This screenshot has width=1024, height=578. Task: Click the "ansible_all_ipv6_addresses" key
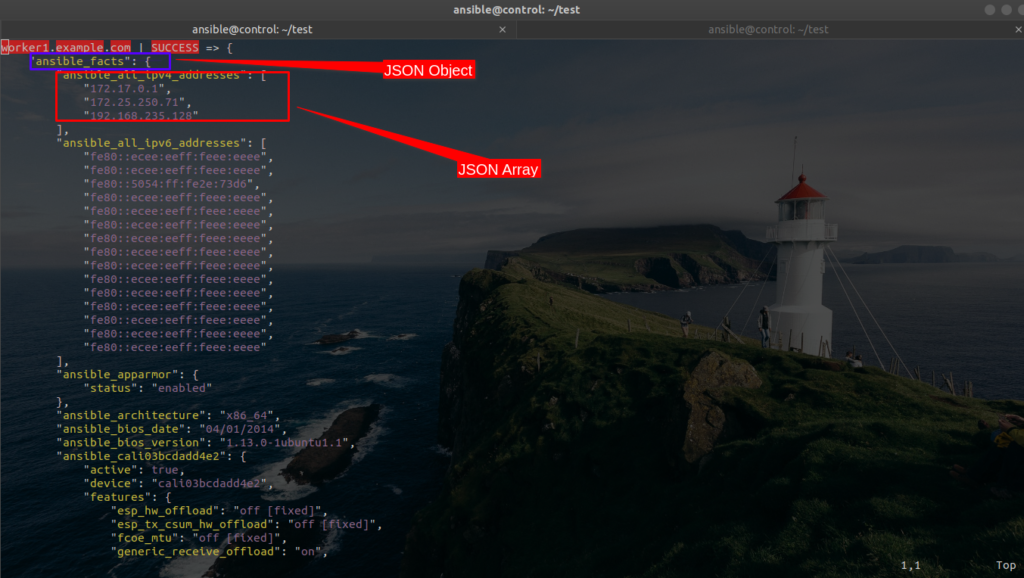point(152,143)
